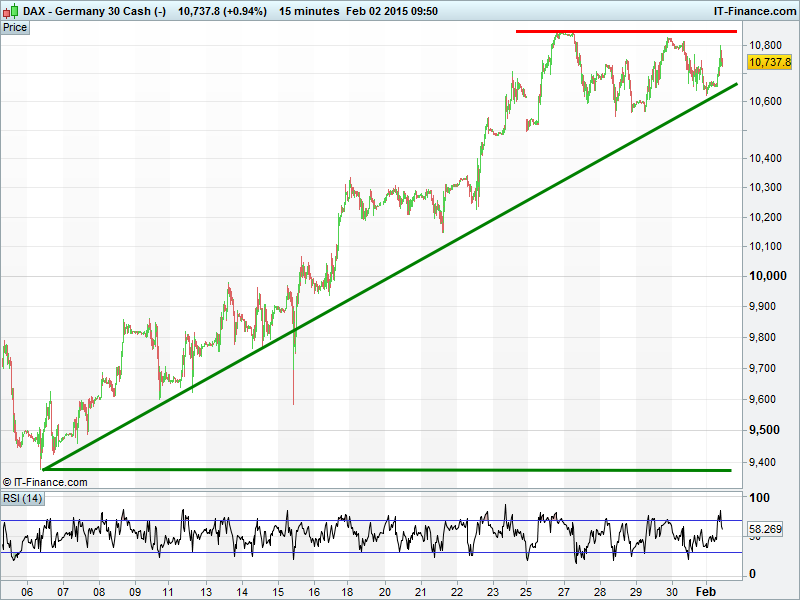This screenshot has width=800, height=600.
Task: Open the Price panel label
Action: pyautogui.click(x=15, y=27)
